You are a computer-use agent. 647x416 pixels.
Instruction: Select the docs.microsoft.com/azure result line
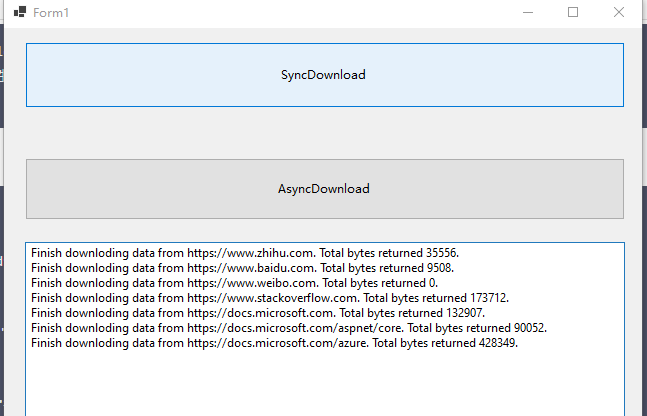(274, 343)
